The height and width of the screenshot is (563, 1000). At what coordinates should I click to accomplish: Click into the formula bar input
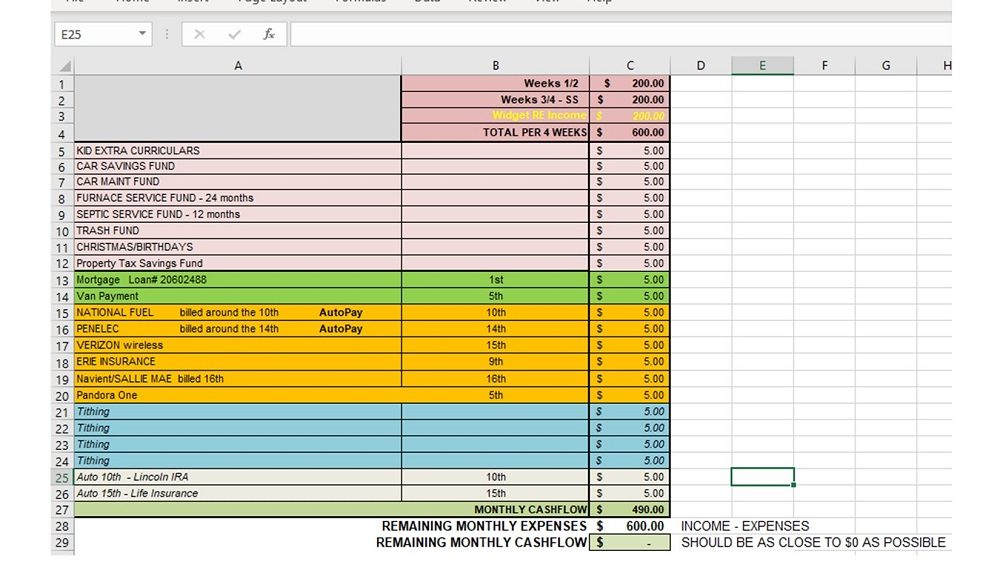coord(621,34)
